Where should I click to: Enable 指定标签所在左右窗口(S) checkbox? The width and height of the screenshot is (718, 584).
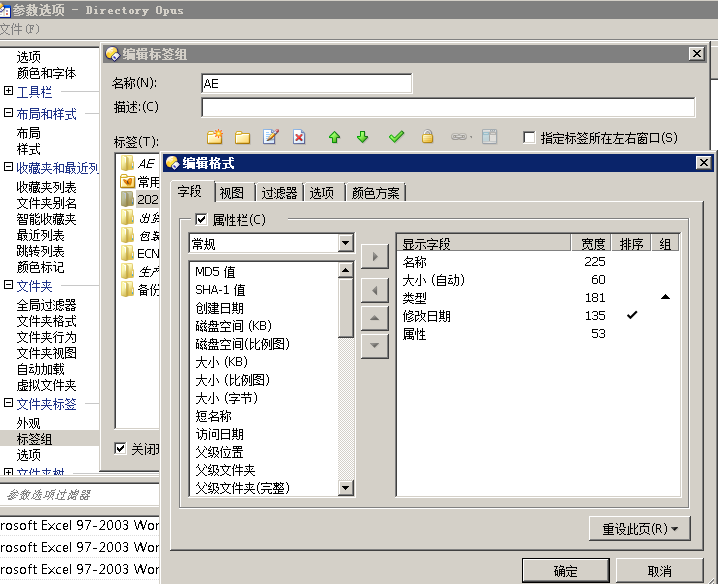(529, 138)
